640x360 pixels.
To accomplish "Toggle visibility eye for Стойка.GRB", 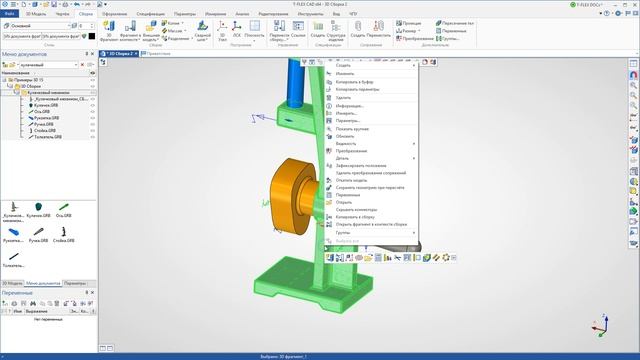I will pyautogui.click(x=93, y=131).
